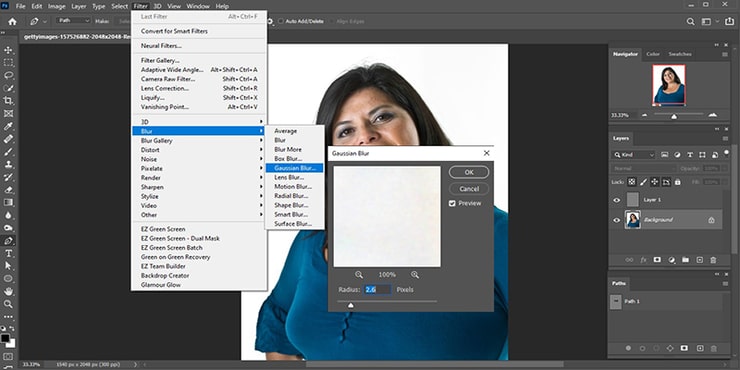Select the Hand tool
The height and width of the screenshot is (370, 740).
(8, 292)
